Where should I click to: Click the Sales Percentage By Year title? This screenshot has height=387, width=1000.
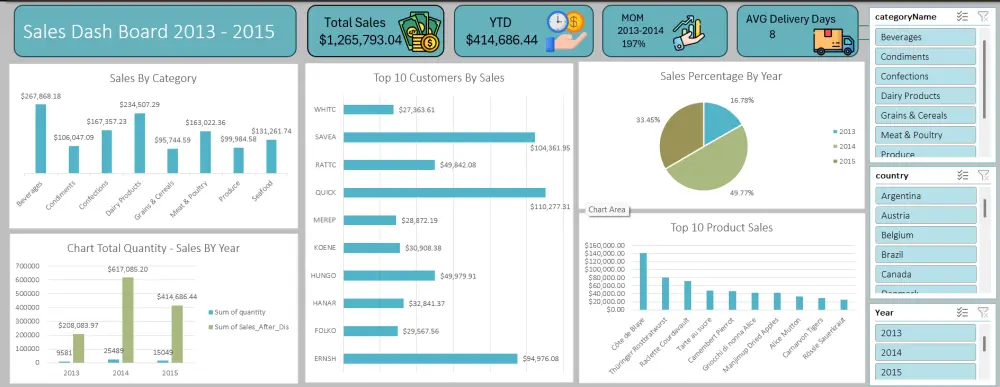(x=721, y=76)
